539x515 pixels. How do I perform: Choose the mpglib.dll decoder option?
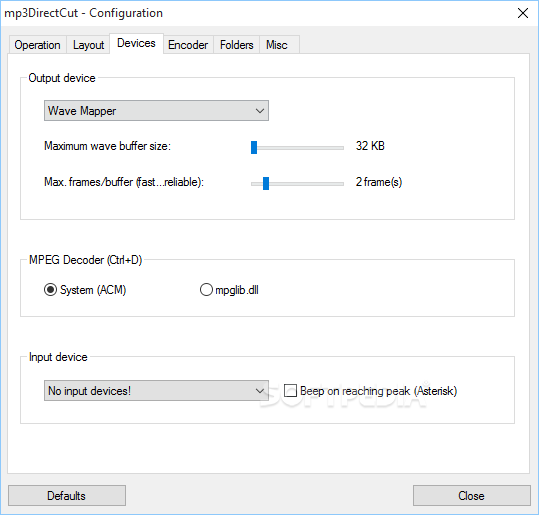(x=229, y=290)
